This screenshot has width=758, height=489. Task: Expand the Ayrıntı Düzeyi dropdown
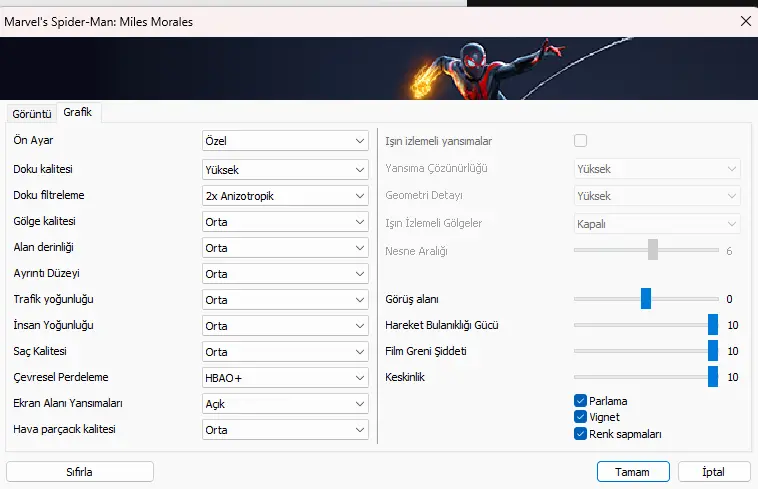285,273
